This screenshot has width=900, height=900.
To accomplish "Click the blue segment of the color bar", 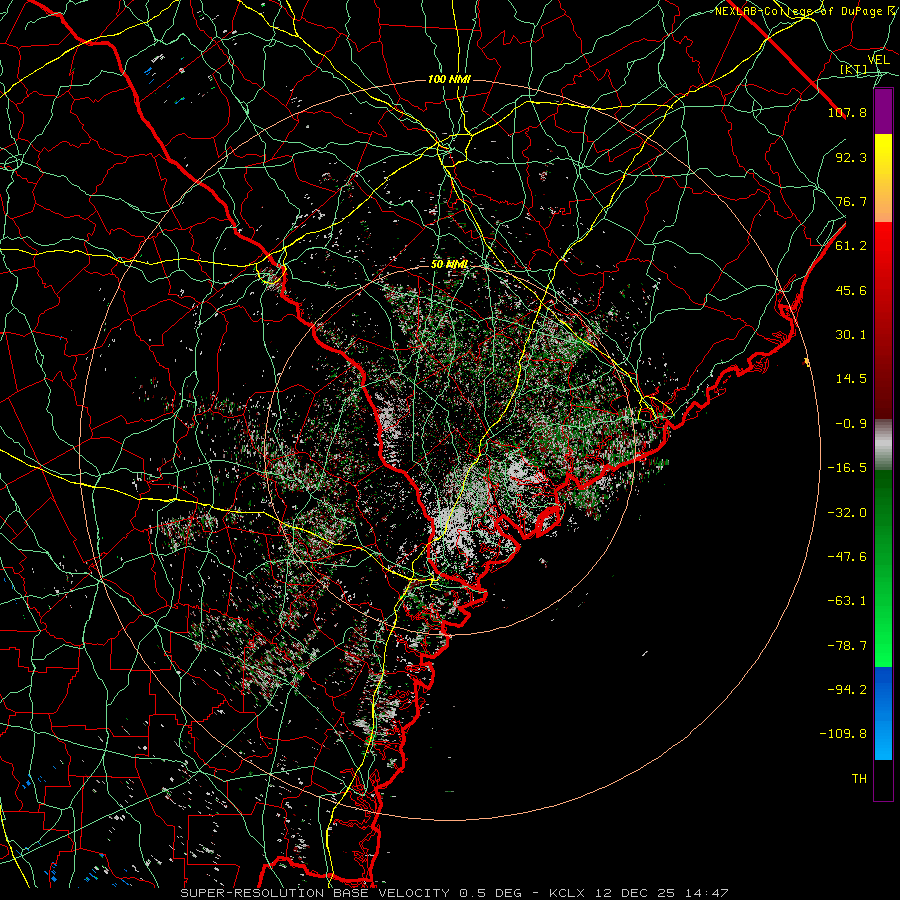I will tap(883, 713).
